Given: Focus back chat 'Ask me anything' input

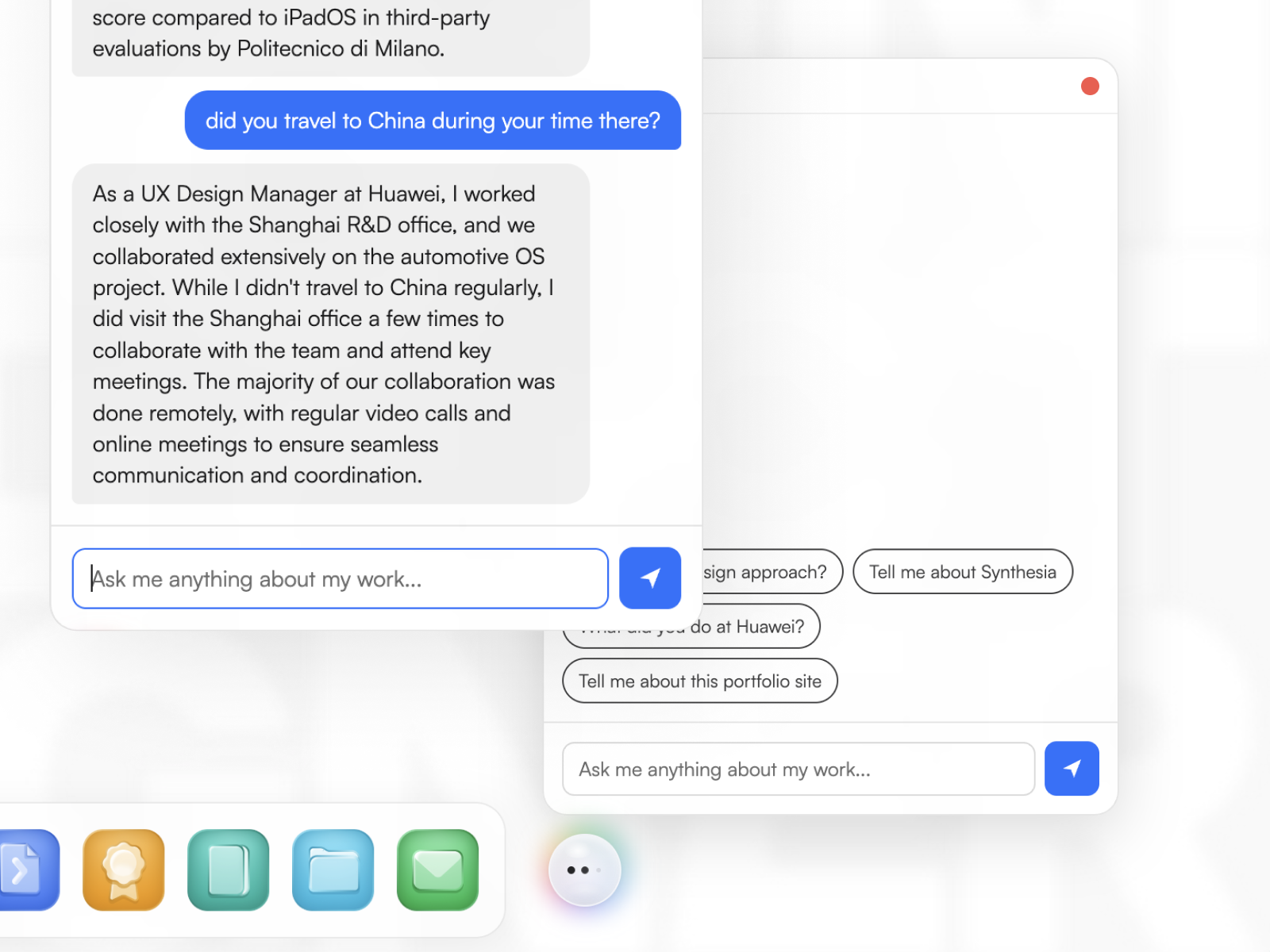Looking at the screenshot, I should coord(799,769).
